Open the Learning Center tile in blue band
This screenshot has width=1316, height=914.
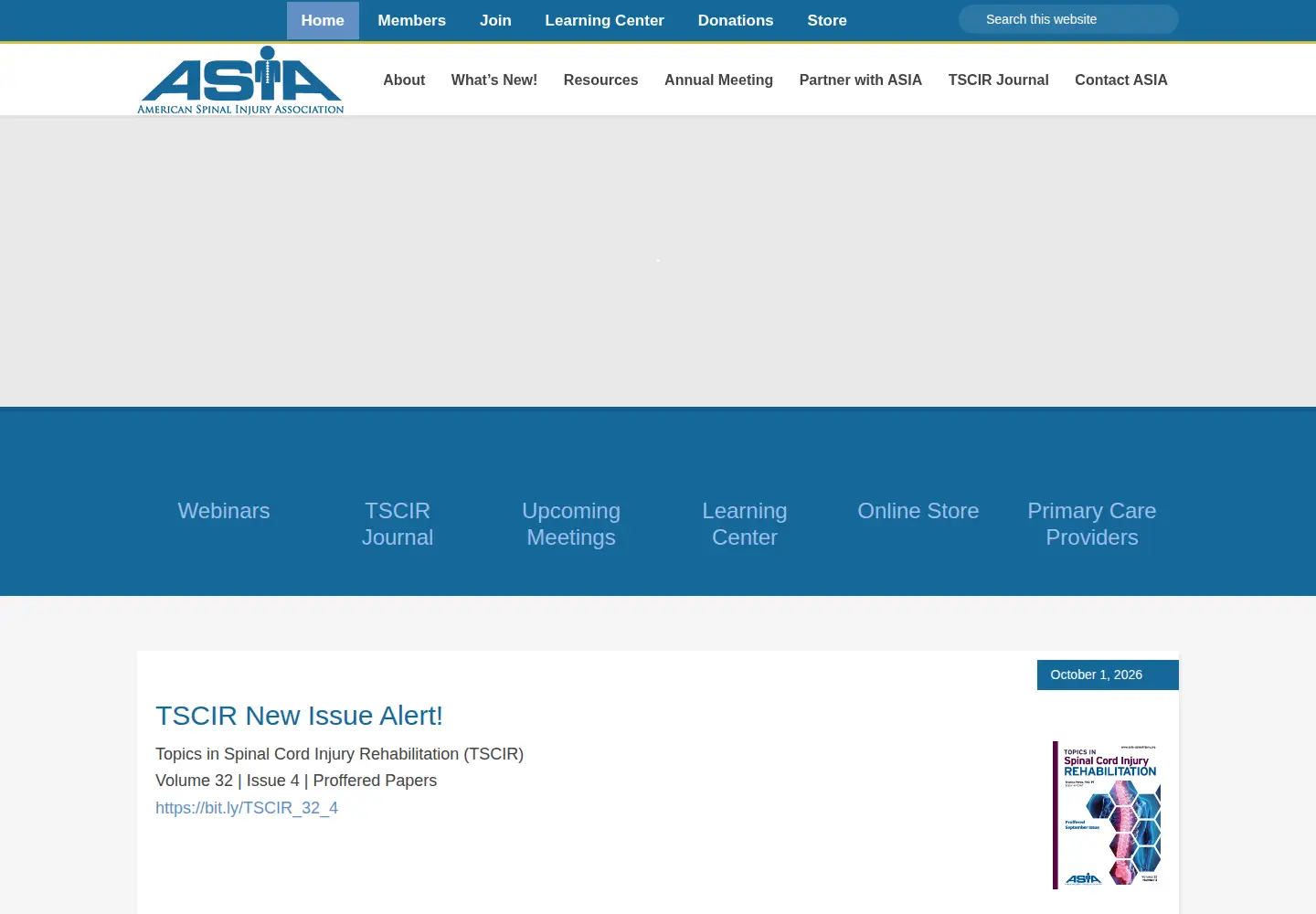click(745, 524)
